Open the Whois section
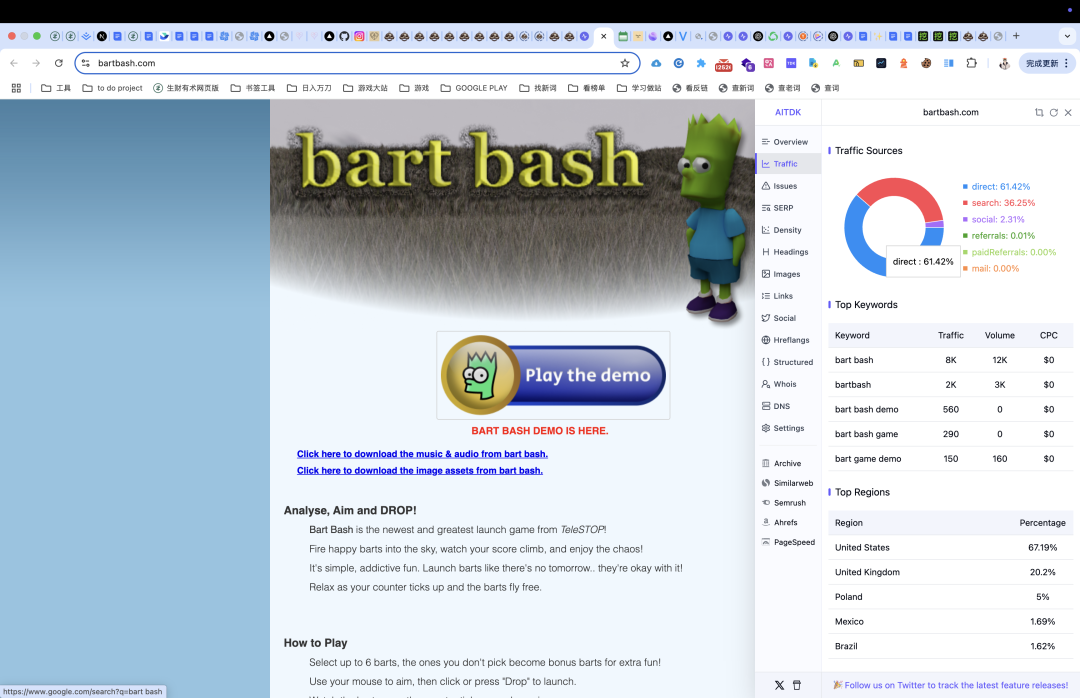The width and height of the screenshot is (1080, 698). (x=778, y=384)
